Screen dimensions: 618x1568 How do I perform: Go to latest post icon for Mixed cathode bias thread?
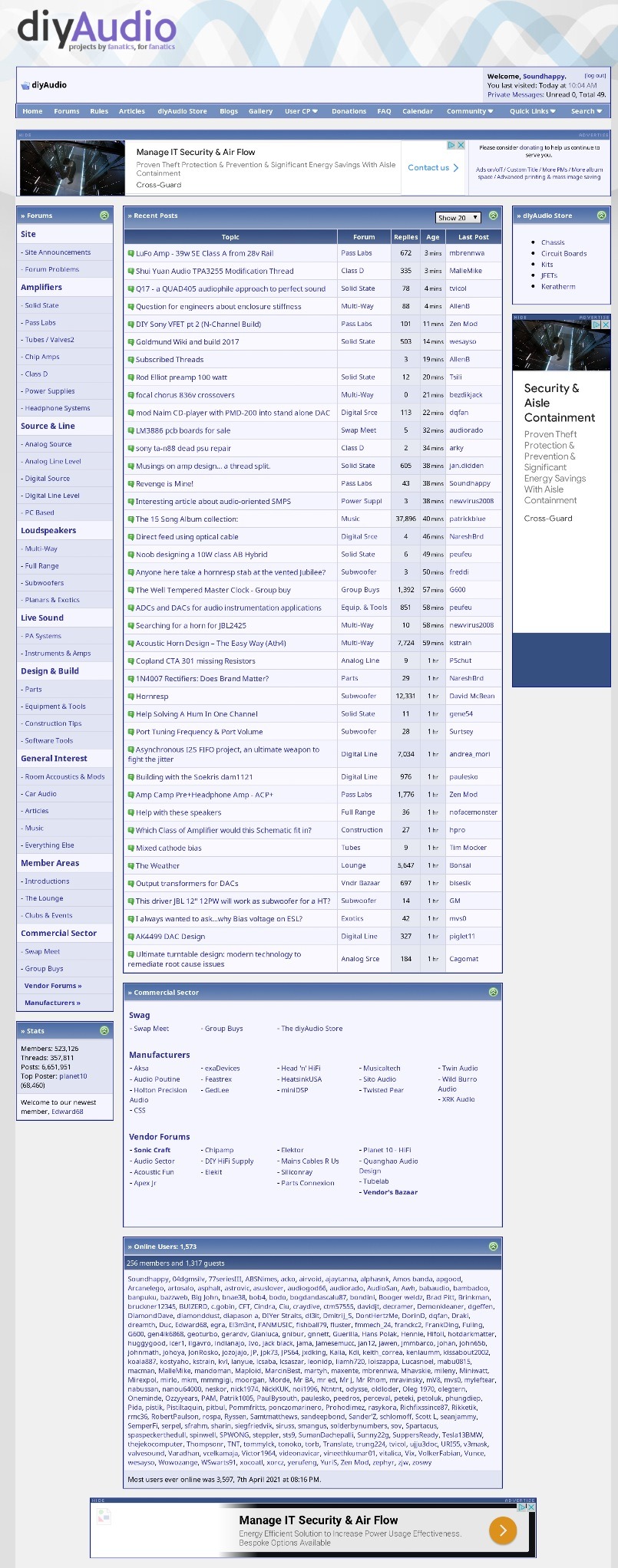click(131, 848)
